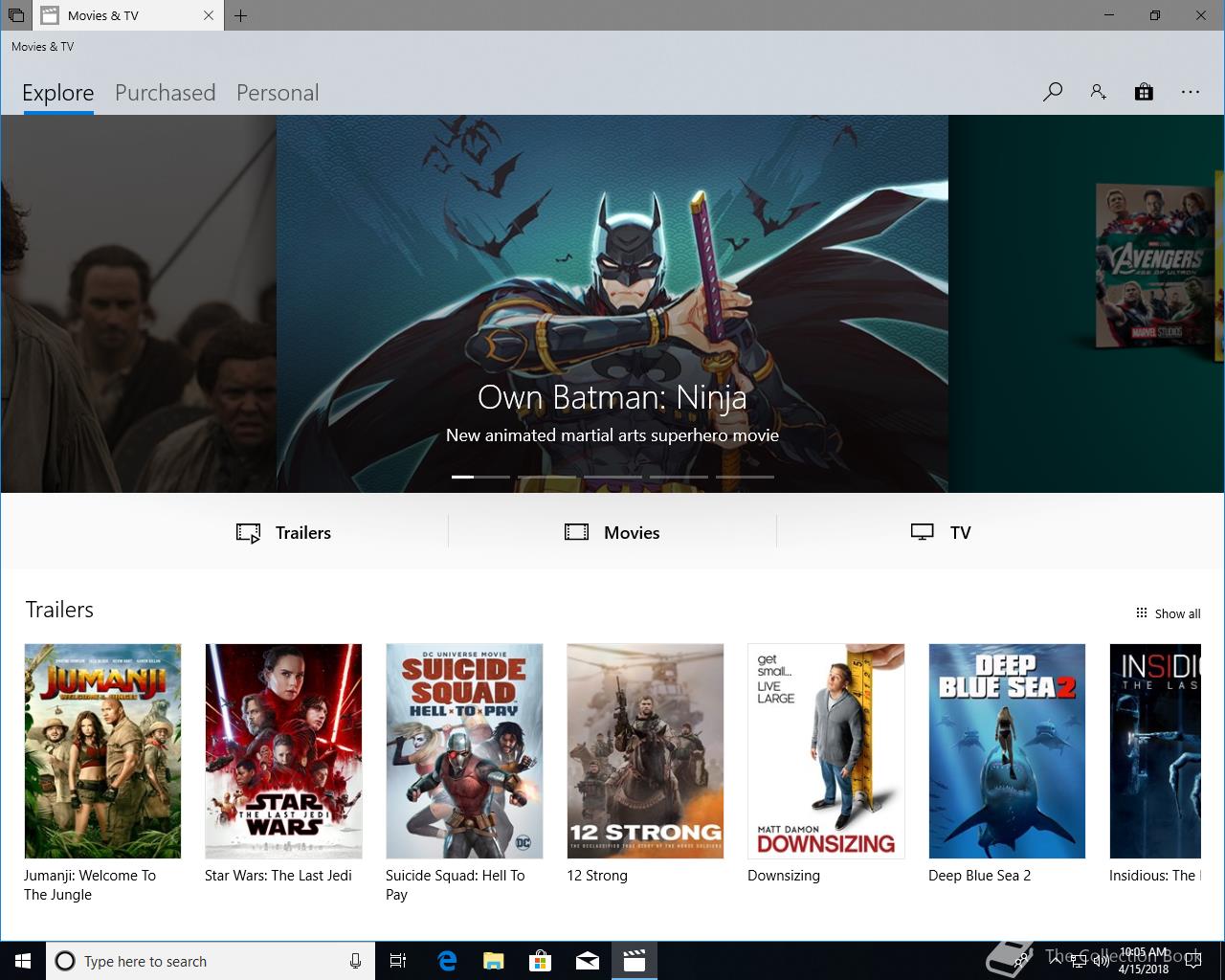Click the Movies & TV taskbar icon
The image size is (1225, 980).
(635, 961)
